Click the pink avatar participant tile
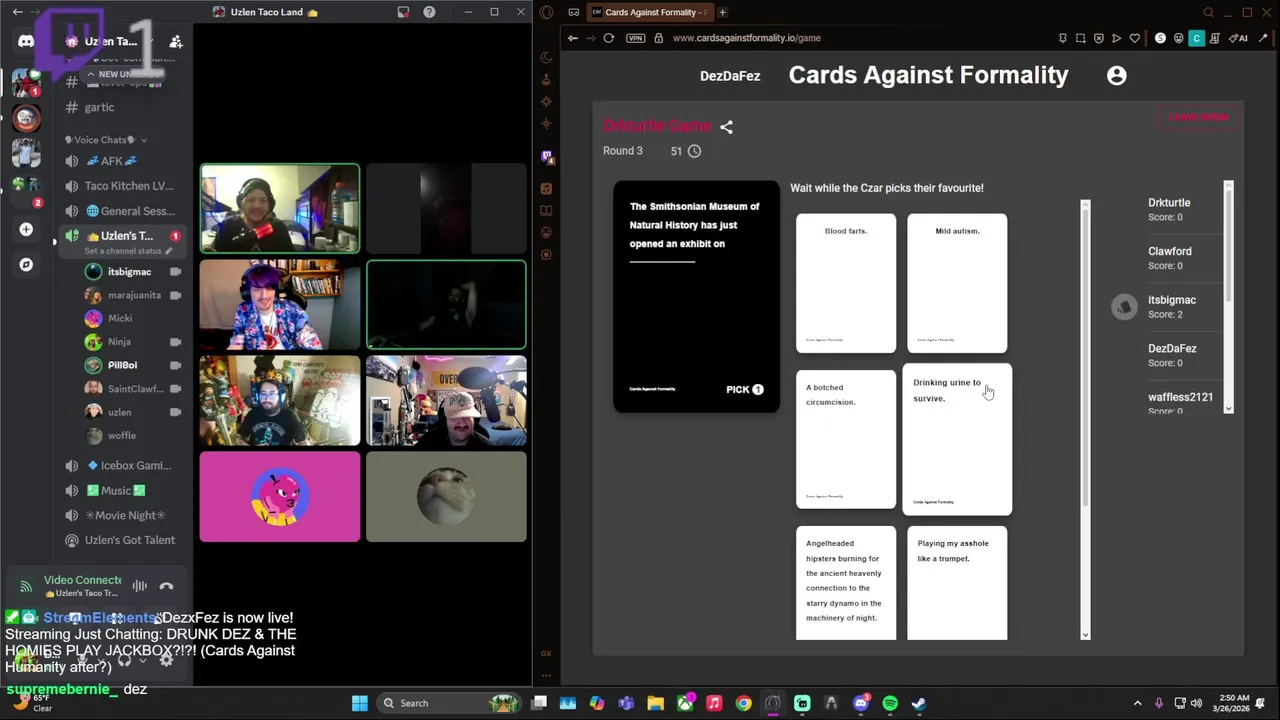 280,497
